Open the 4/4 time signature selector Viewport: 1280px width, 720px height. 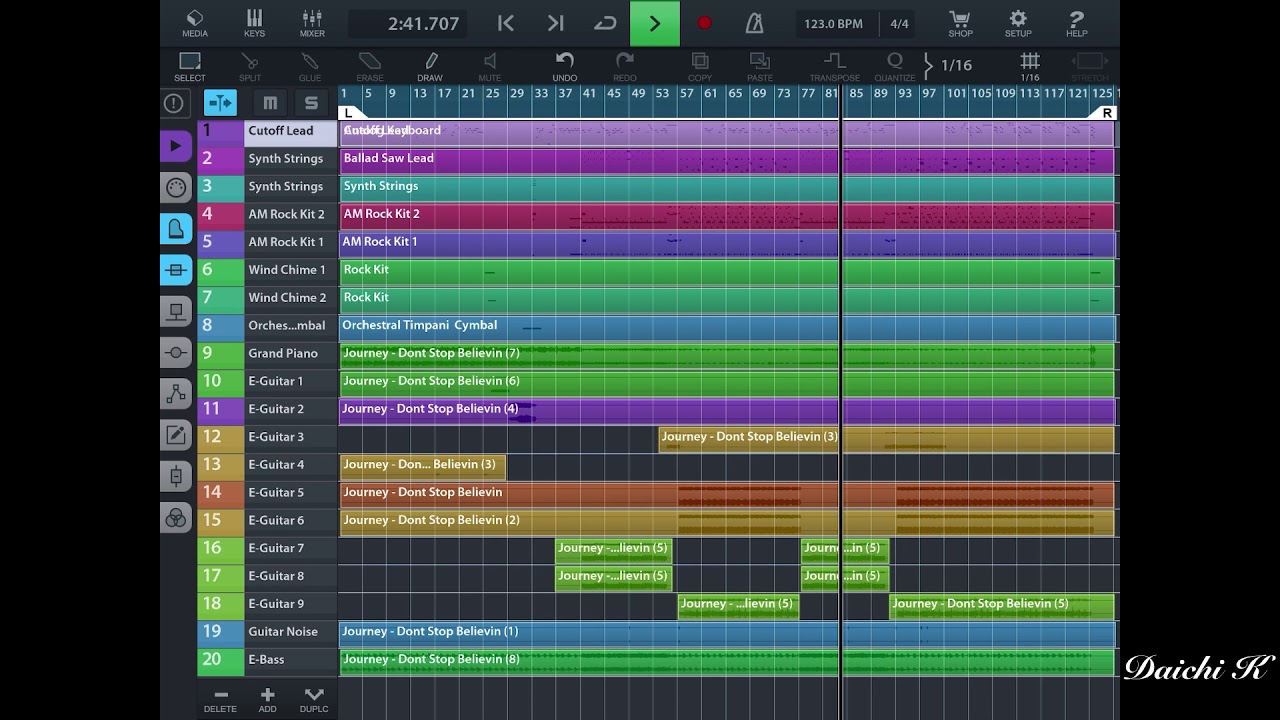899,24
